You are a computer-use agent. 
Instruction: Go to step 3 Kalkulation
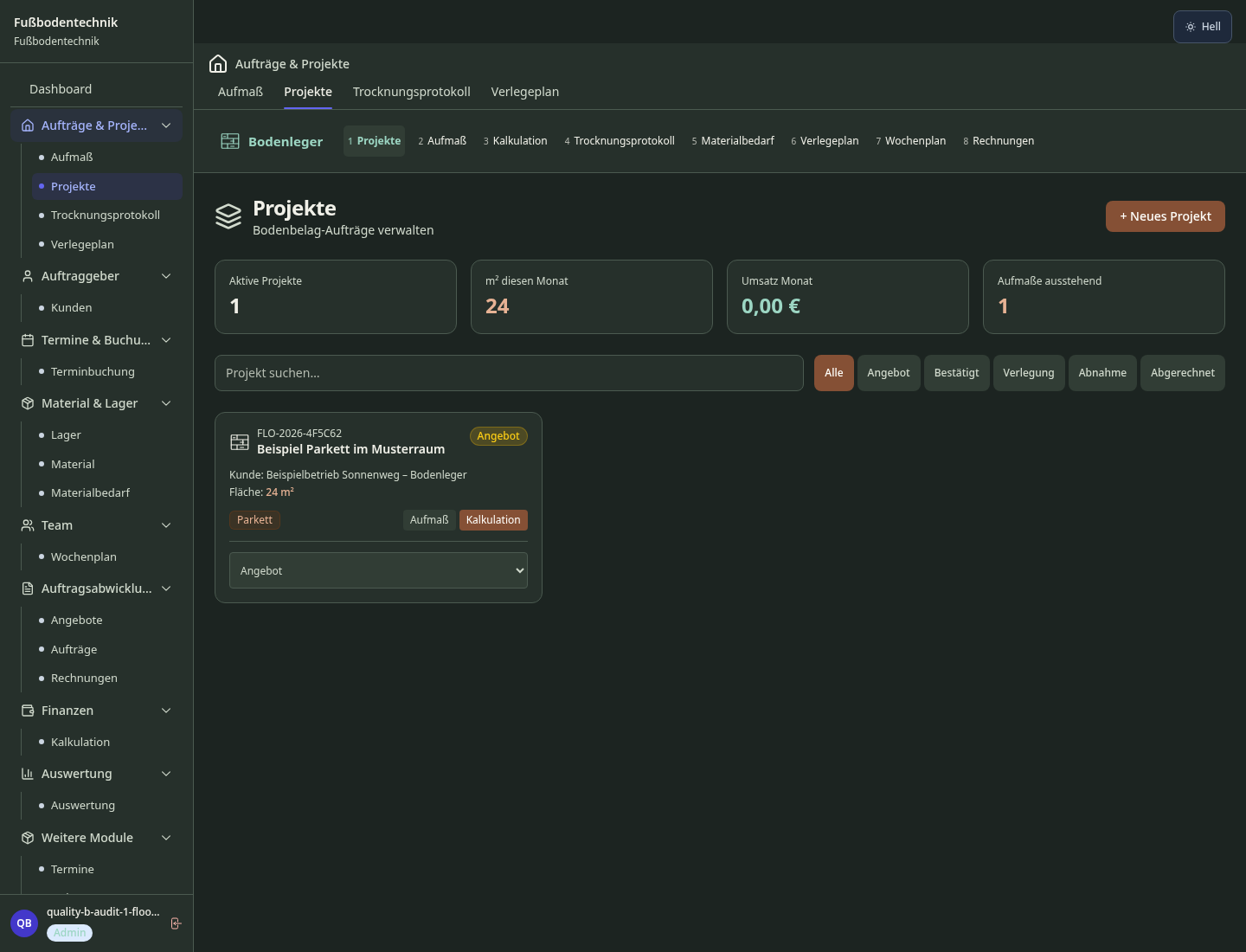516,141
